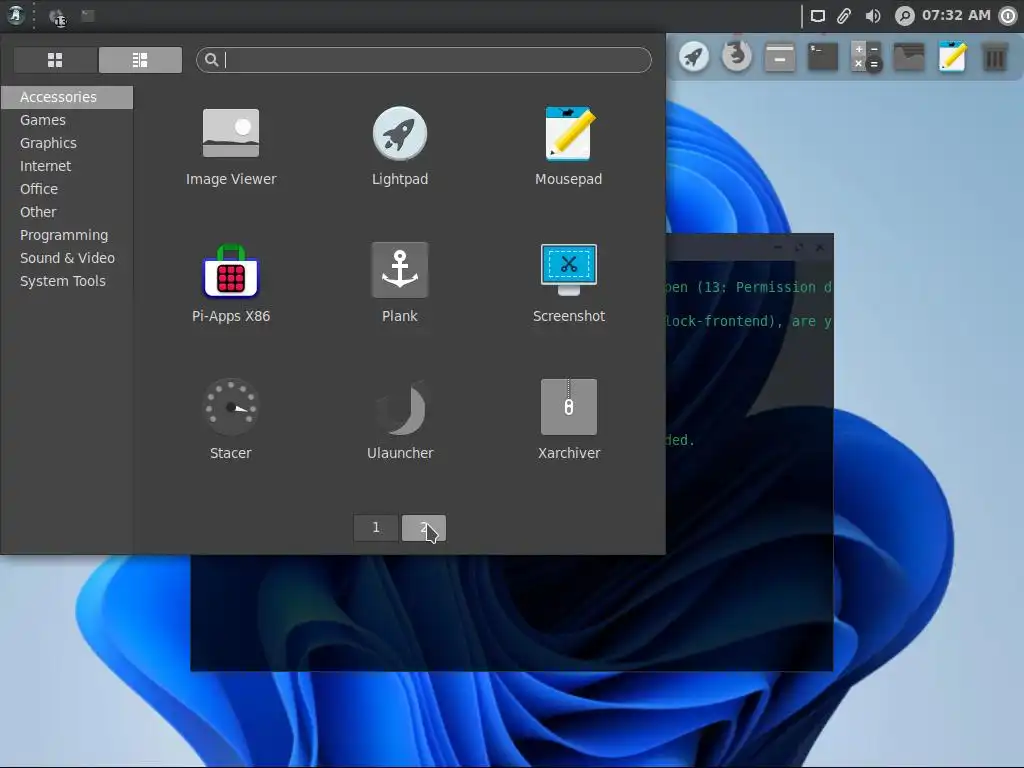Open the power session button in panel
This screenshot has width=1024, height=768.
point(1008,16)
